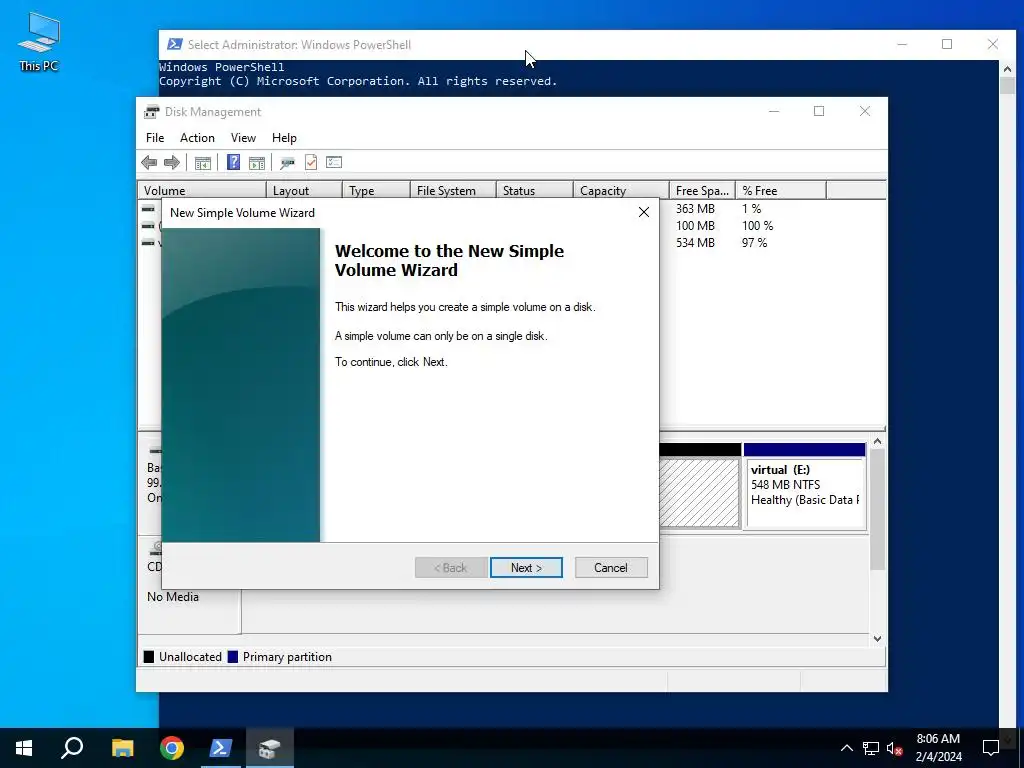
Task: Click the 100 % free cell
Action: coord(758,225)
